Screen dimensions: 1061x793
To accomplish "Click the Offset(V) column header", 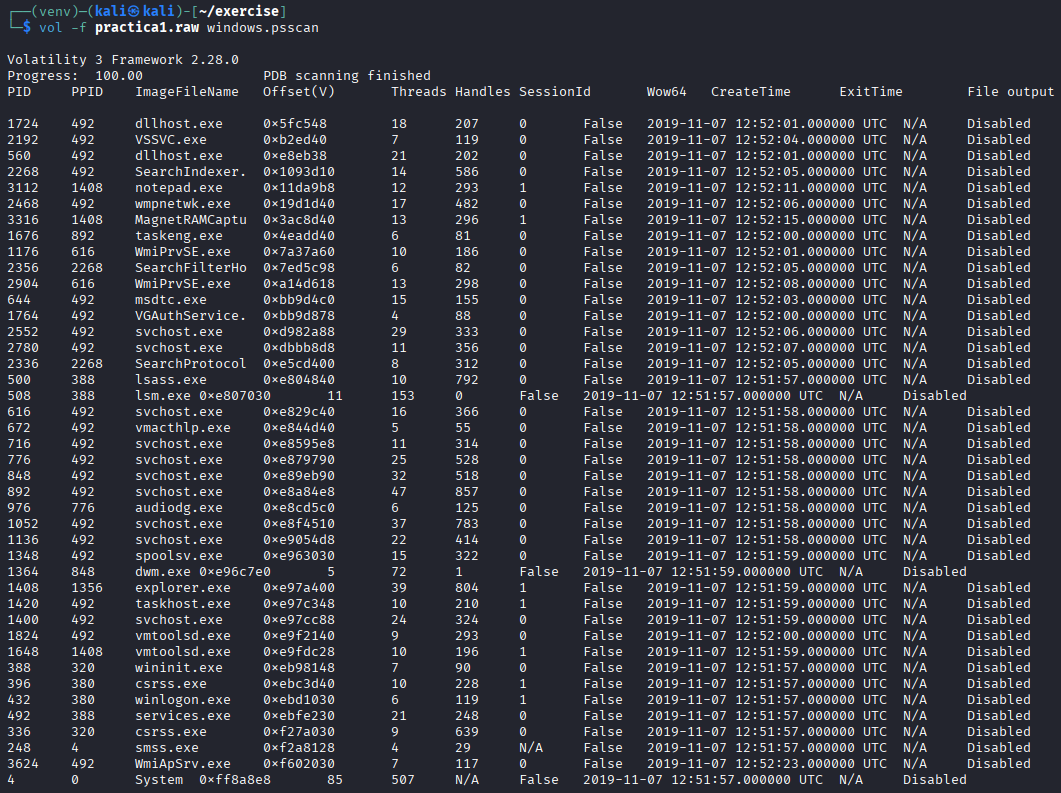I will [x=298, y=92].
